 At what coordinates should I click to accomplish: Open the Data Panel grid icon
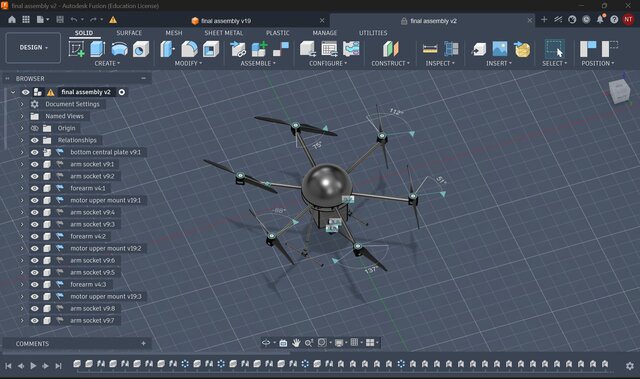point(26,20)
